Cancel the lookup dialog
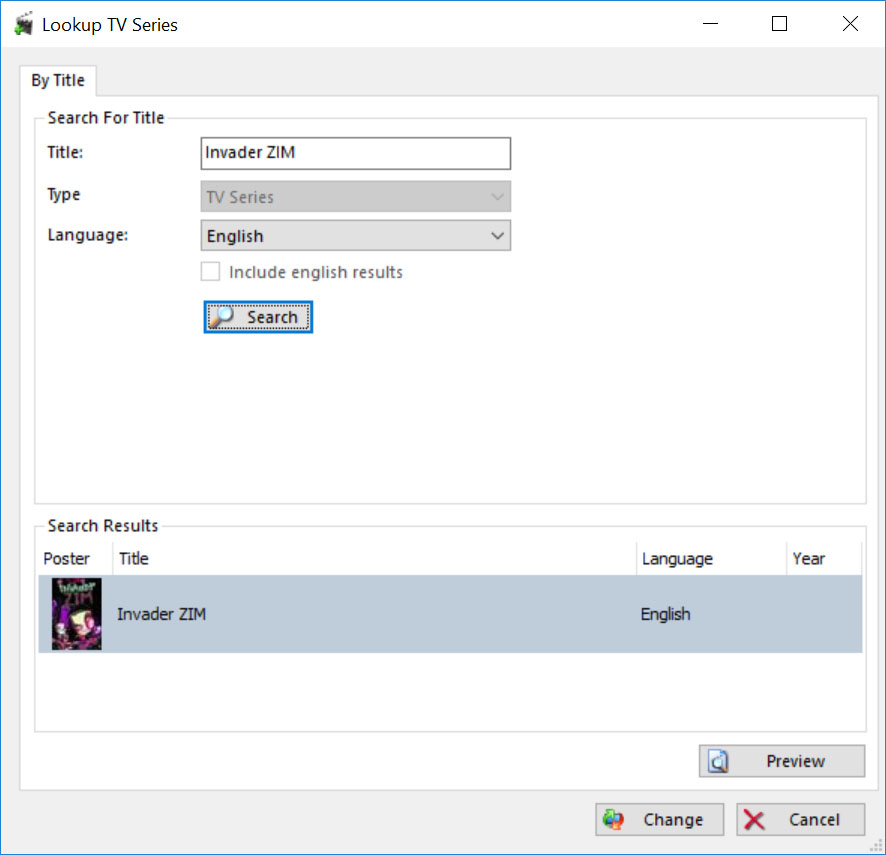 pos(801,819)
